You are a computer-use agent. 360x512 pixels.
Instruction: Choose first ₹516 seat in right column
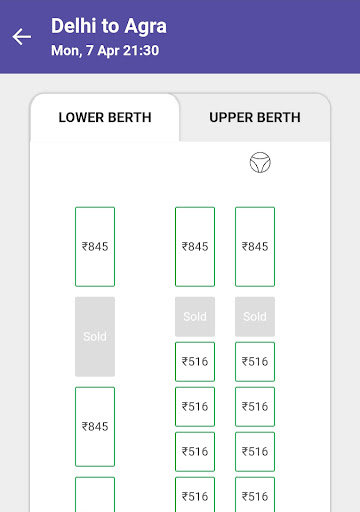click(255, 362)
